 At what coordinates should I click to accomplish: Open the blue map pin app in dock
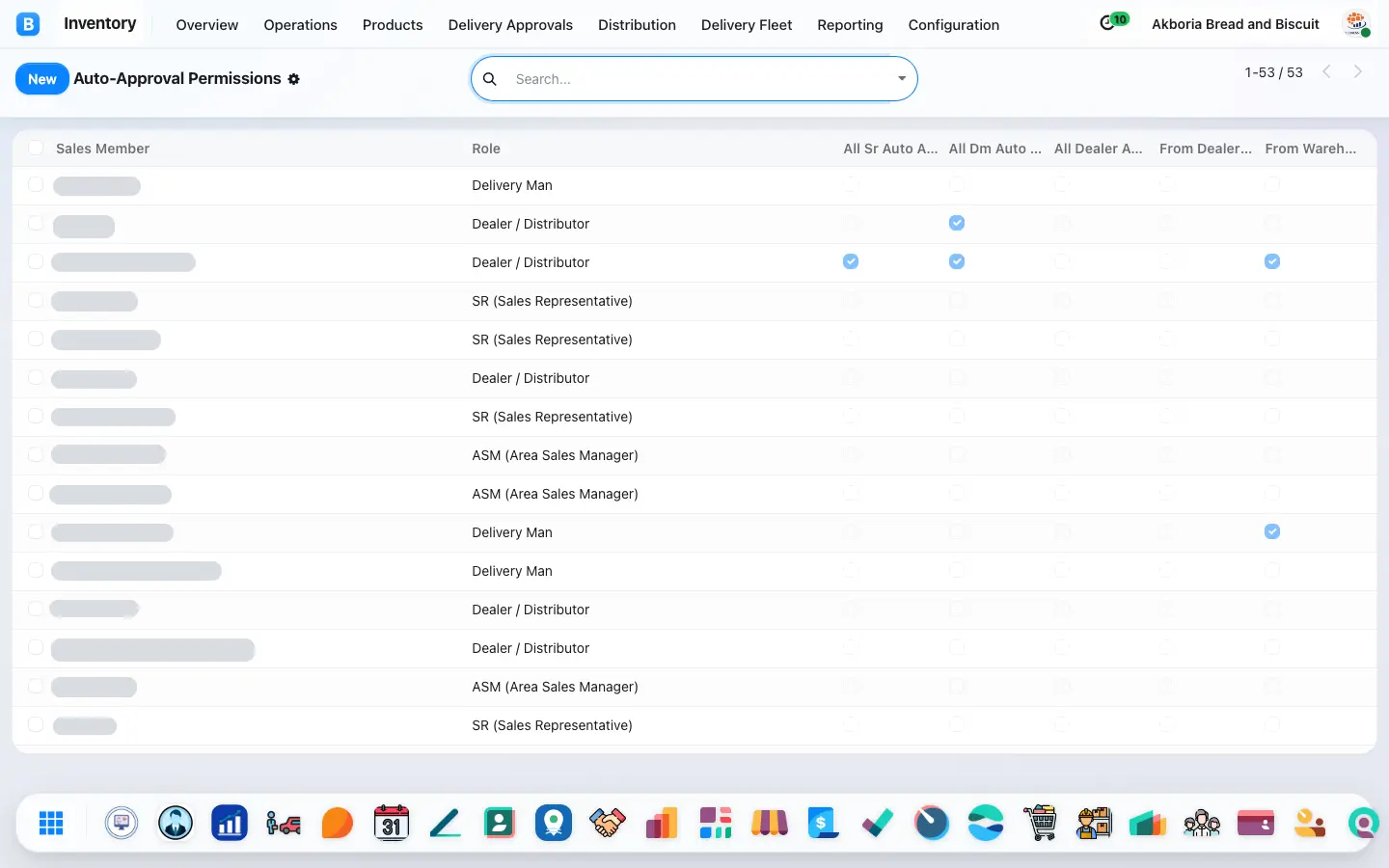[554, 823]
